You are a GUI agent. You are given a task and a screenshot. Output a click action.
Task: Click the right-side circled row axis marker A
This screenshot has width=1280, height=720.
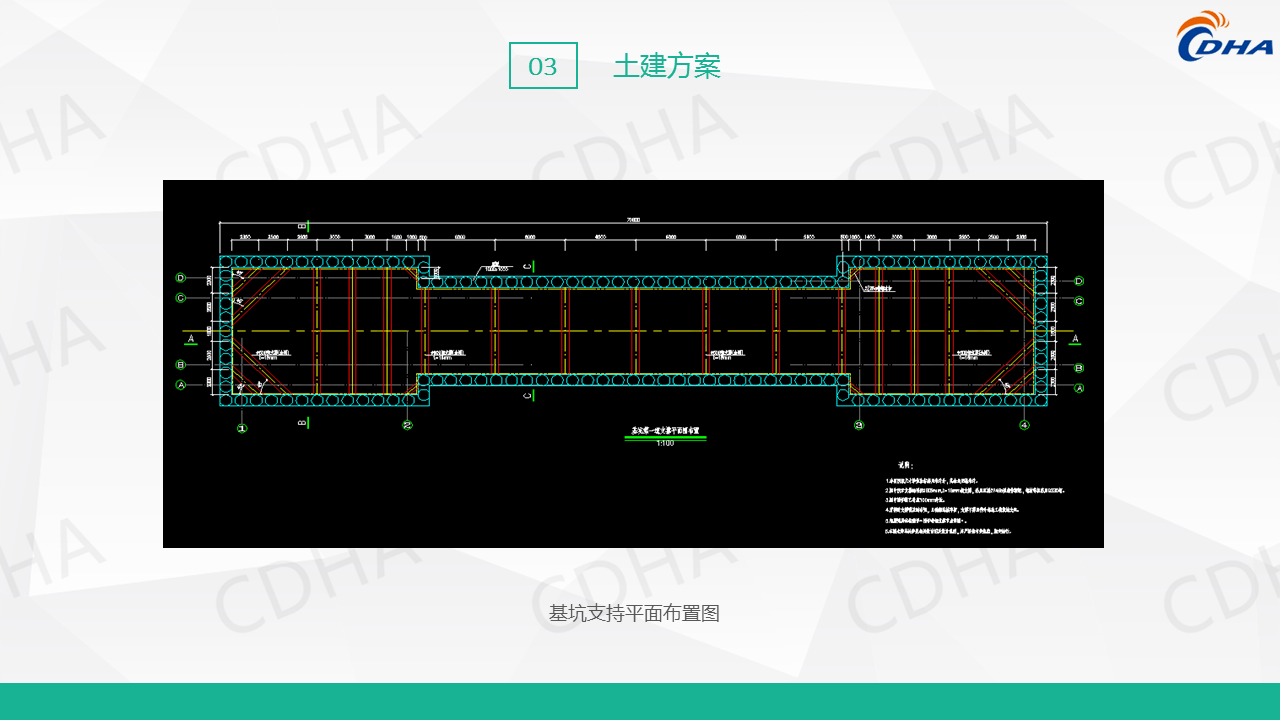pos(1079,388)
